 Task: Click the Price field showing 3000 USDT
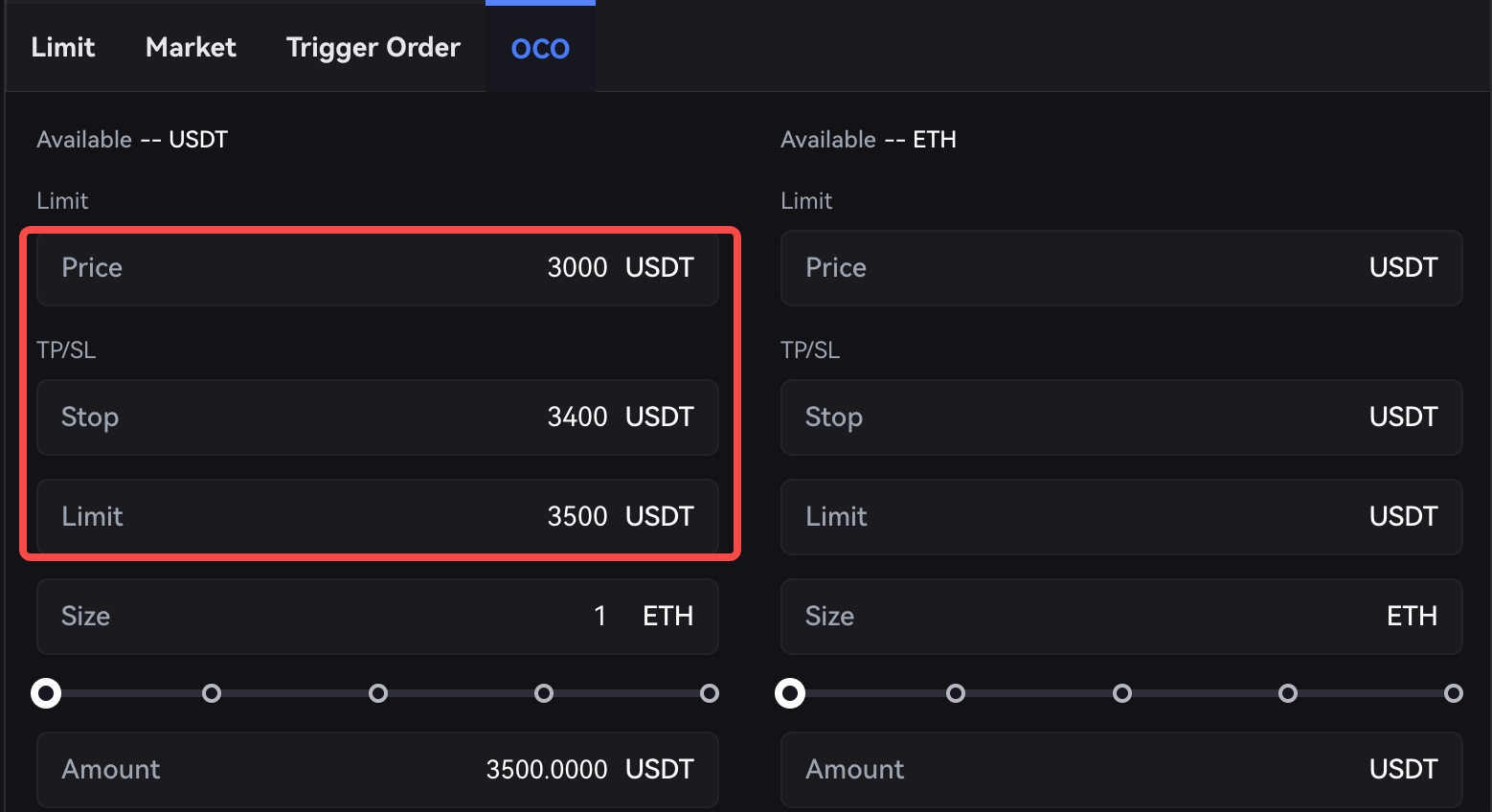377,268
